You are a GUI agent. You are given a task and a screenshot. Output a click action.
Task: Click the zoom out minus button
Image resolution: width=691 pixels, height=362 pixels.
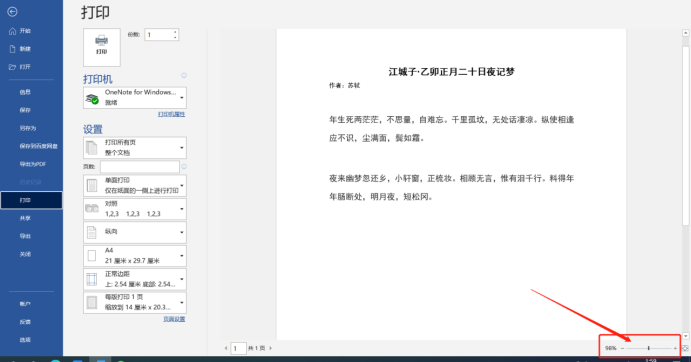coord(622,348)
